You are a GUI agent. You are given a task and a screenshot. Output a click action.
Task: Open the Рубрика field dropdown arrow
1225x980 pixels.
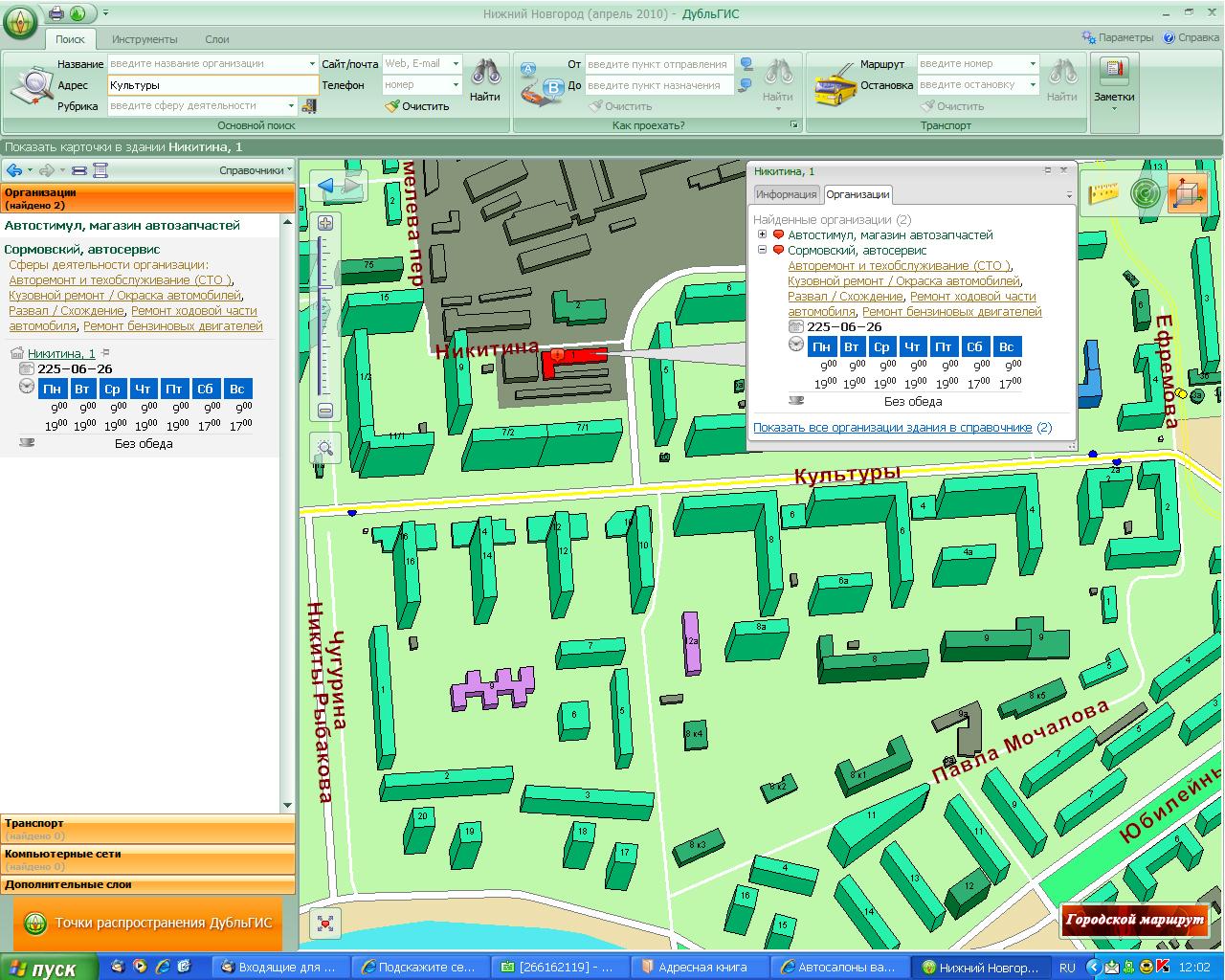291,105
